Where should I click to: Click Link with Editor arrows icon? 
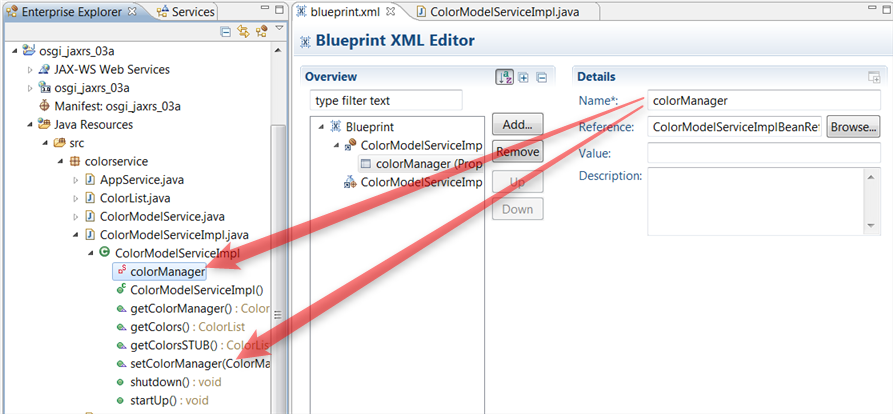(x=243, y=32)
